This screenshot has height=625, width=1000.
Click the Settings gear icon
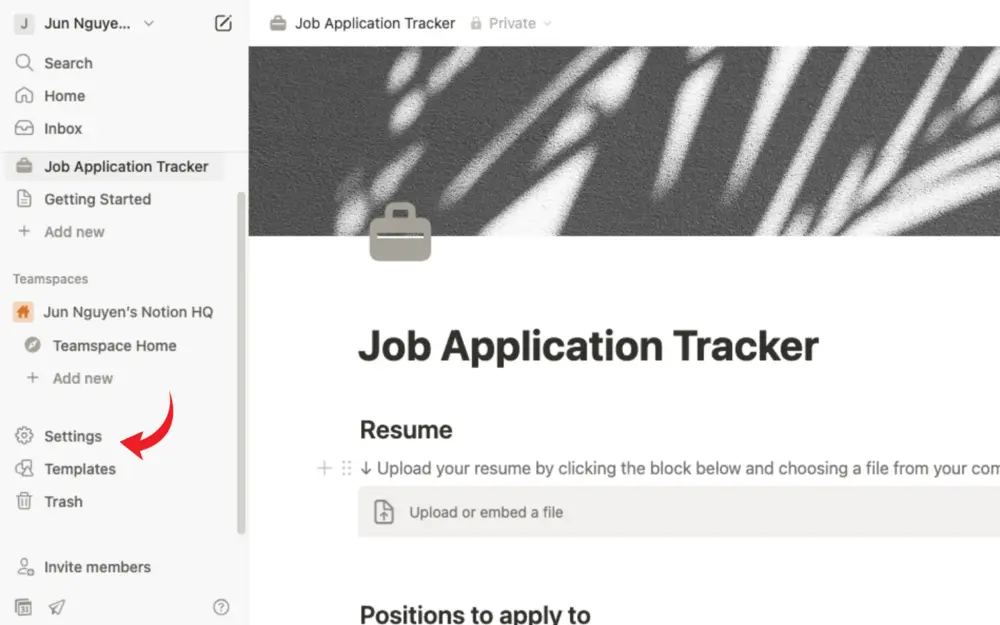coord(24,436)
